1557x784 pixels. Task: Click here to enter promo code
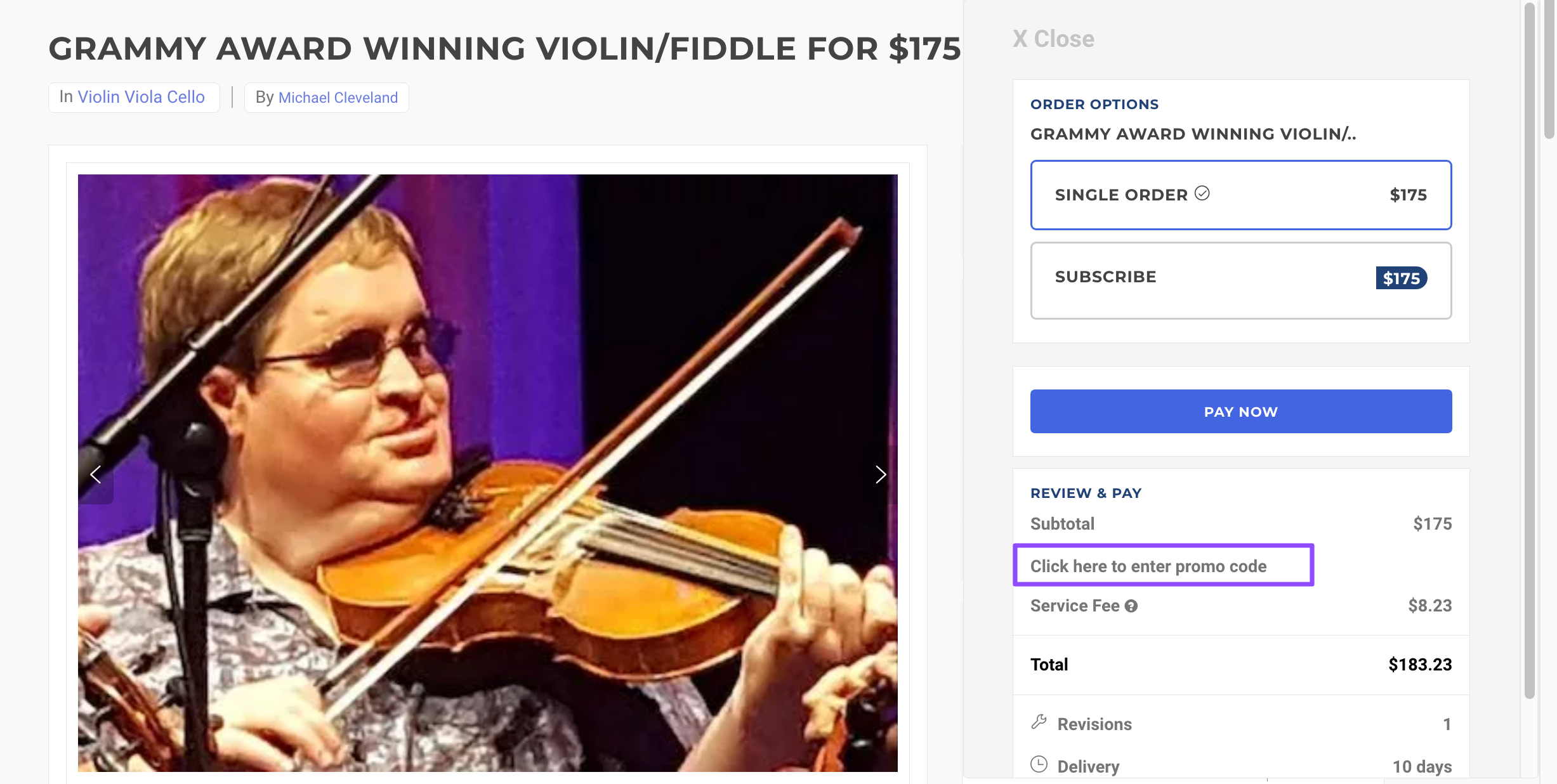click(x=1163, y=566)
